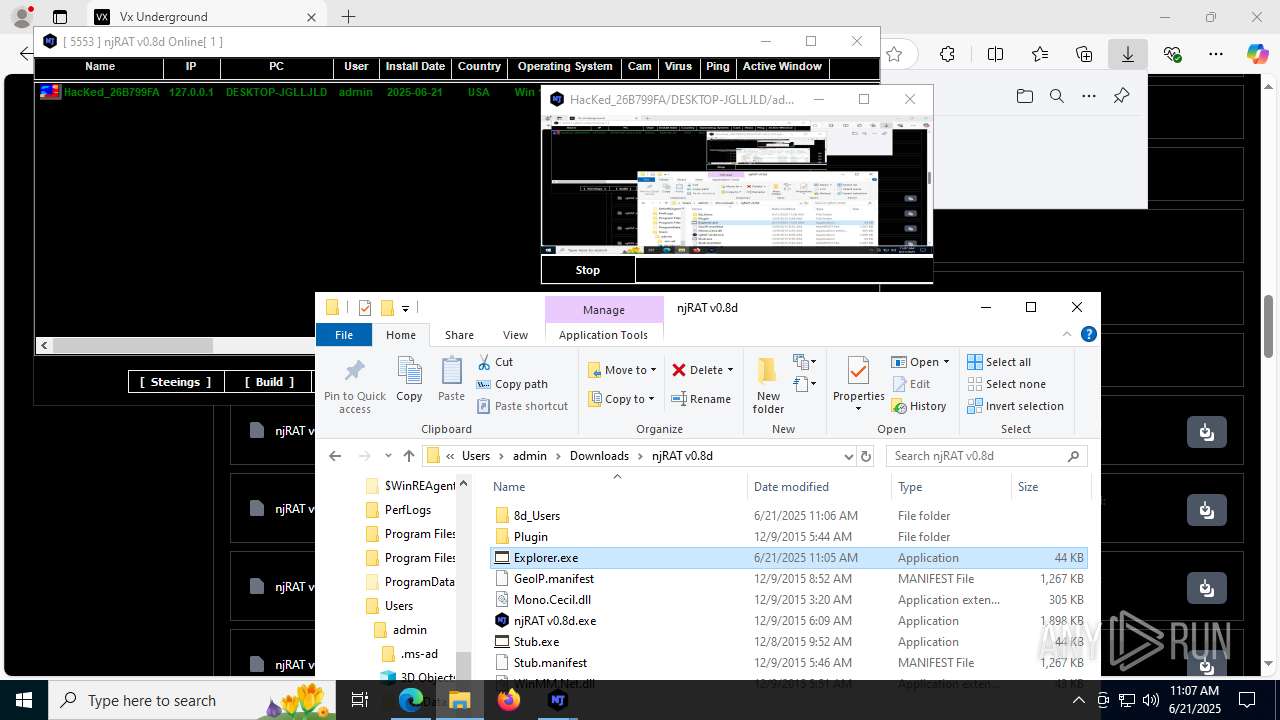Screen dimensions: 1280x720
Task: Open Edge Split screen icon
Action: [995, 55]
